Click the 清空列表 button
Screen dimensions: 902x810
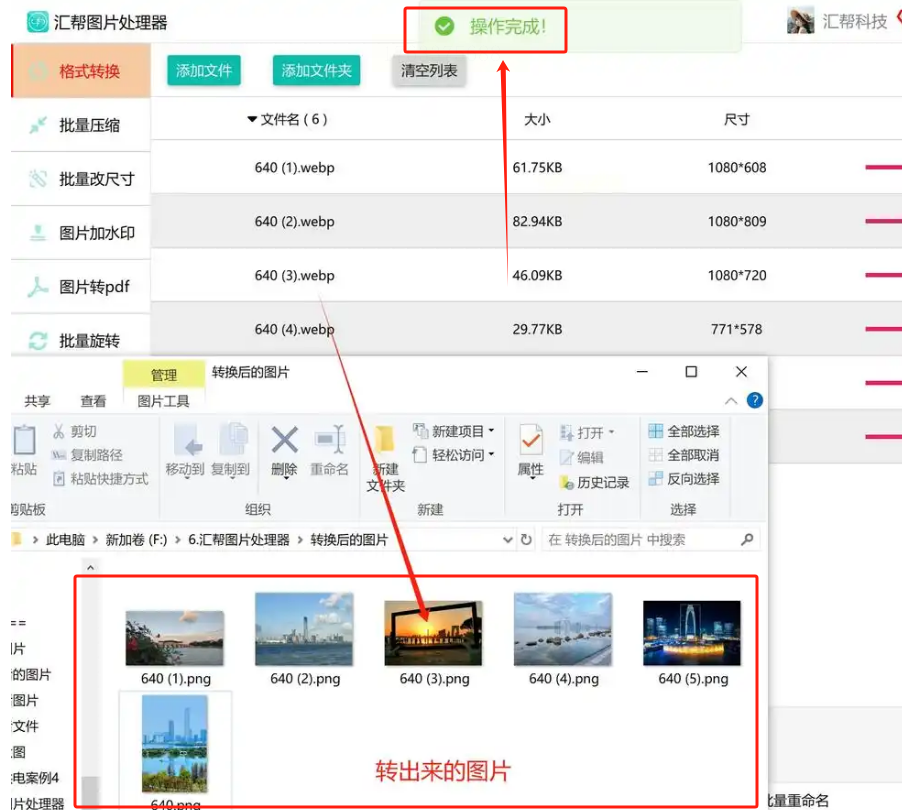pos(429,70)
